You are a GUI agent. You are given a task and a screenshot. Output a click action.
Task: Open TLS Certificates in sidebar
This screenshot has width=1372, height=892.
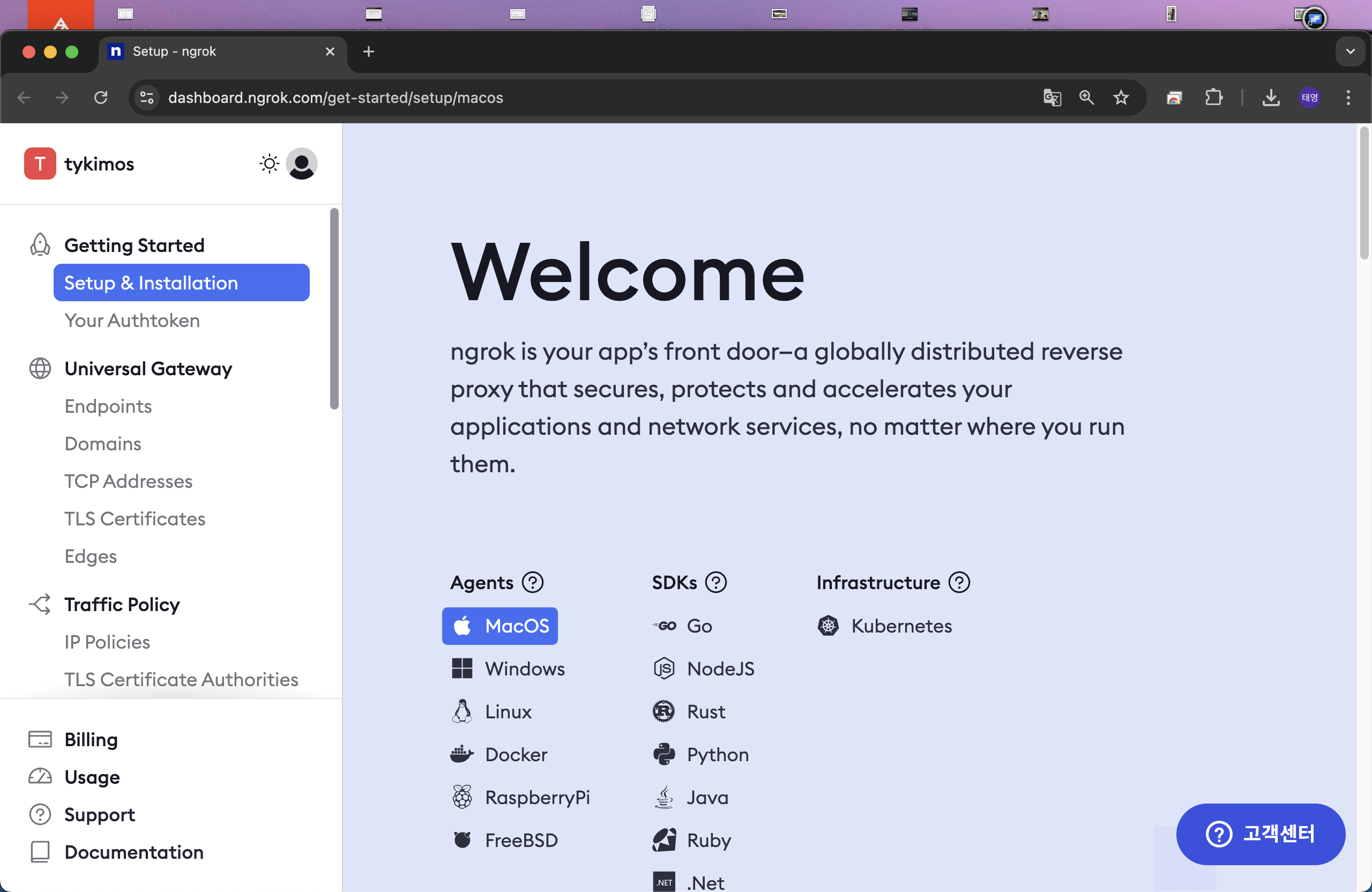[135, 518]
